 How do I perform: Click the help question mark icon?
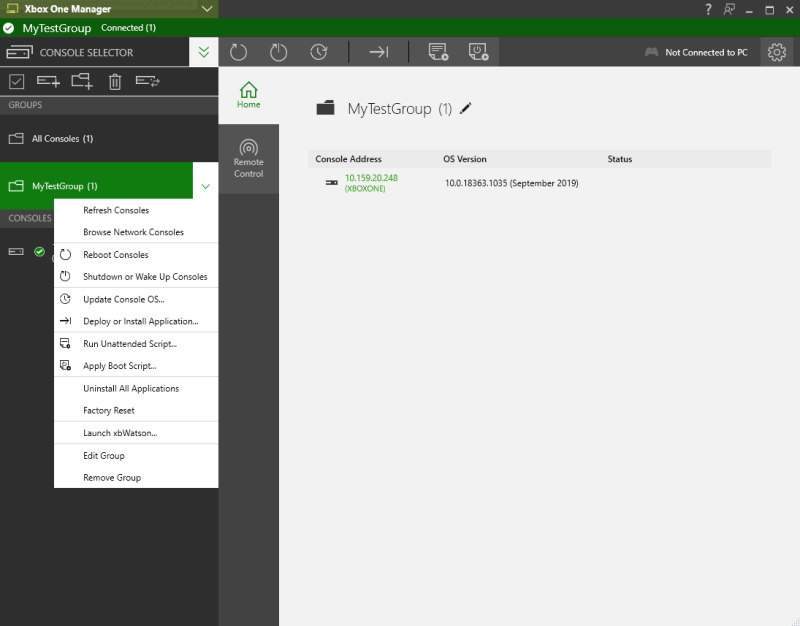[x=708, y=9]
